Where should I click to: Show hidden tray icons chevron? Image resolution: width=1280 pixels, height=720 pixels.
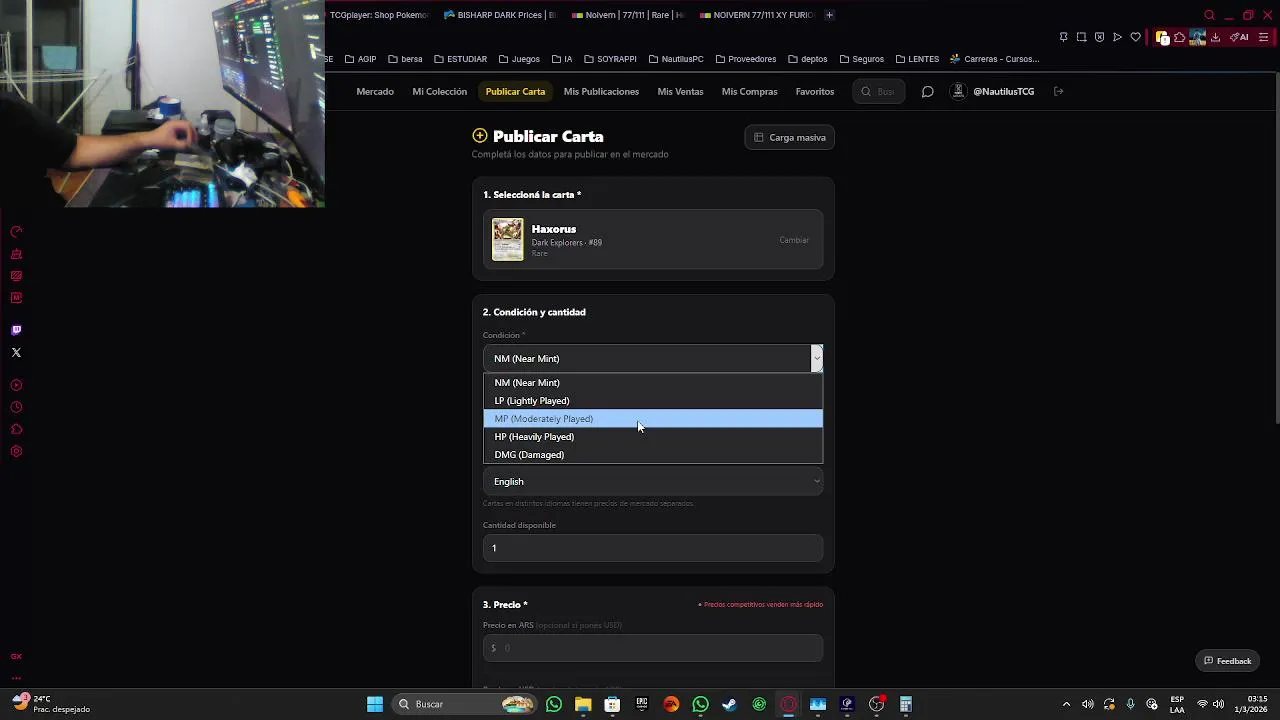point(1066,704)
